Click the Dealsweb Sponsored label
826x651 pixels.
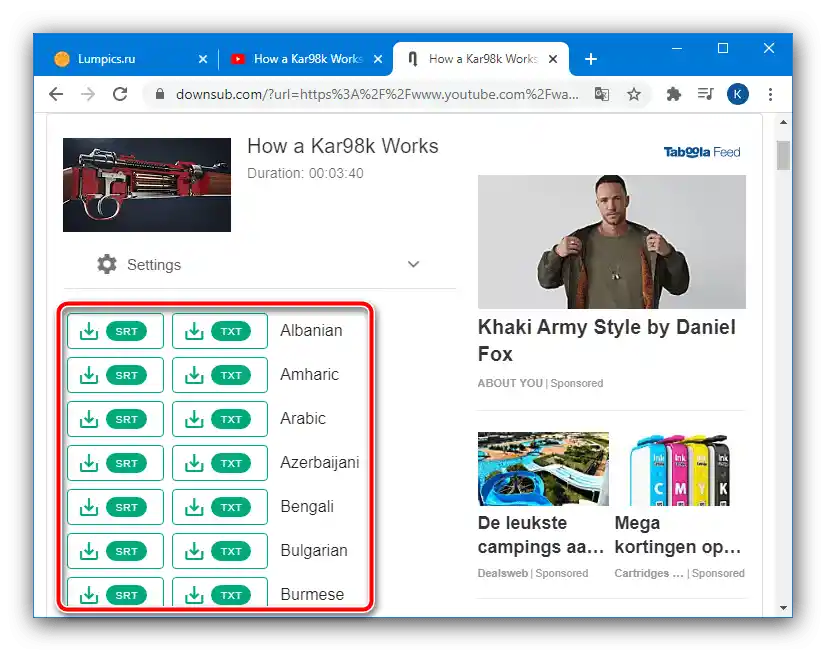pyautogui.click(x=533, y=573)
